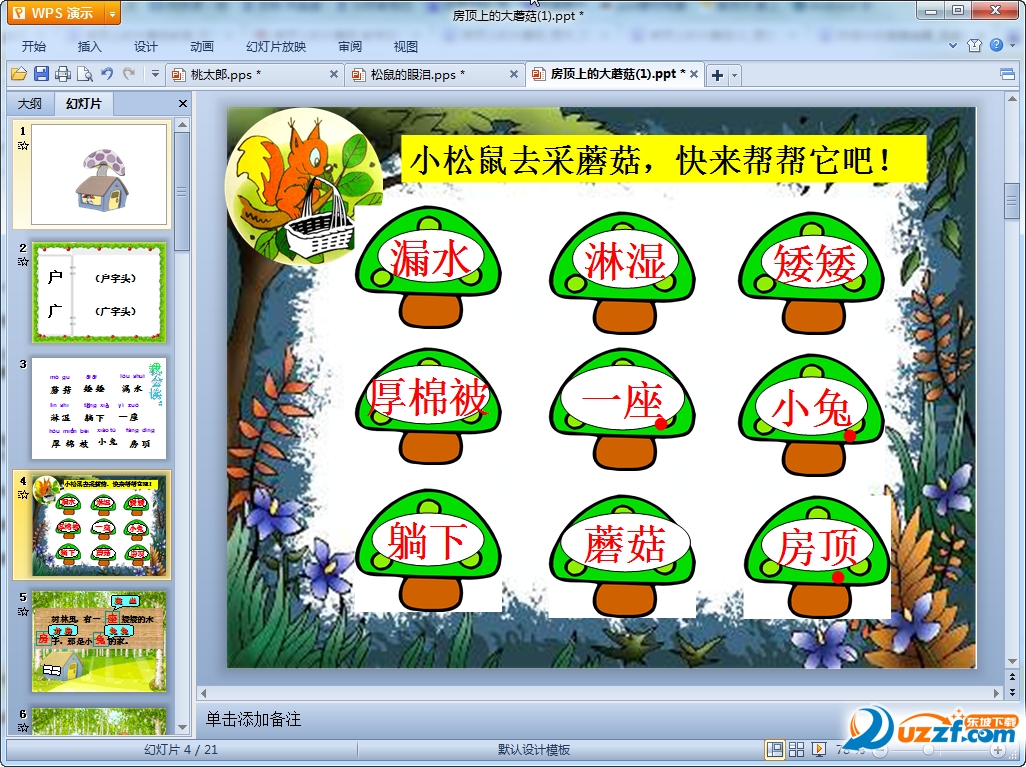Click the 房顶 mushroom on the slide

click(817, 556)
